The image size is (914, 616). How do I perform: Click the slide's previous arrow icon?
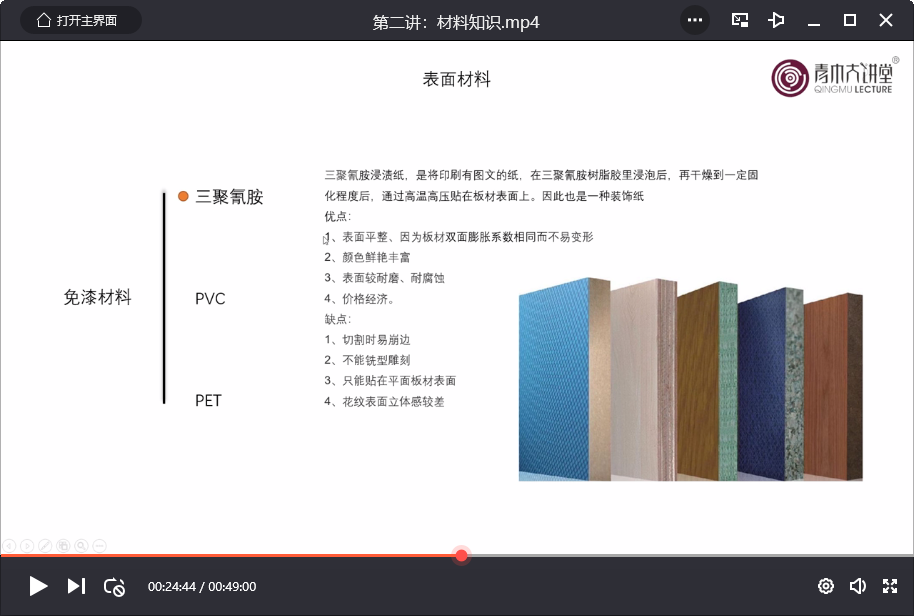coord(10,545)
